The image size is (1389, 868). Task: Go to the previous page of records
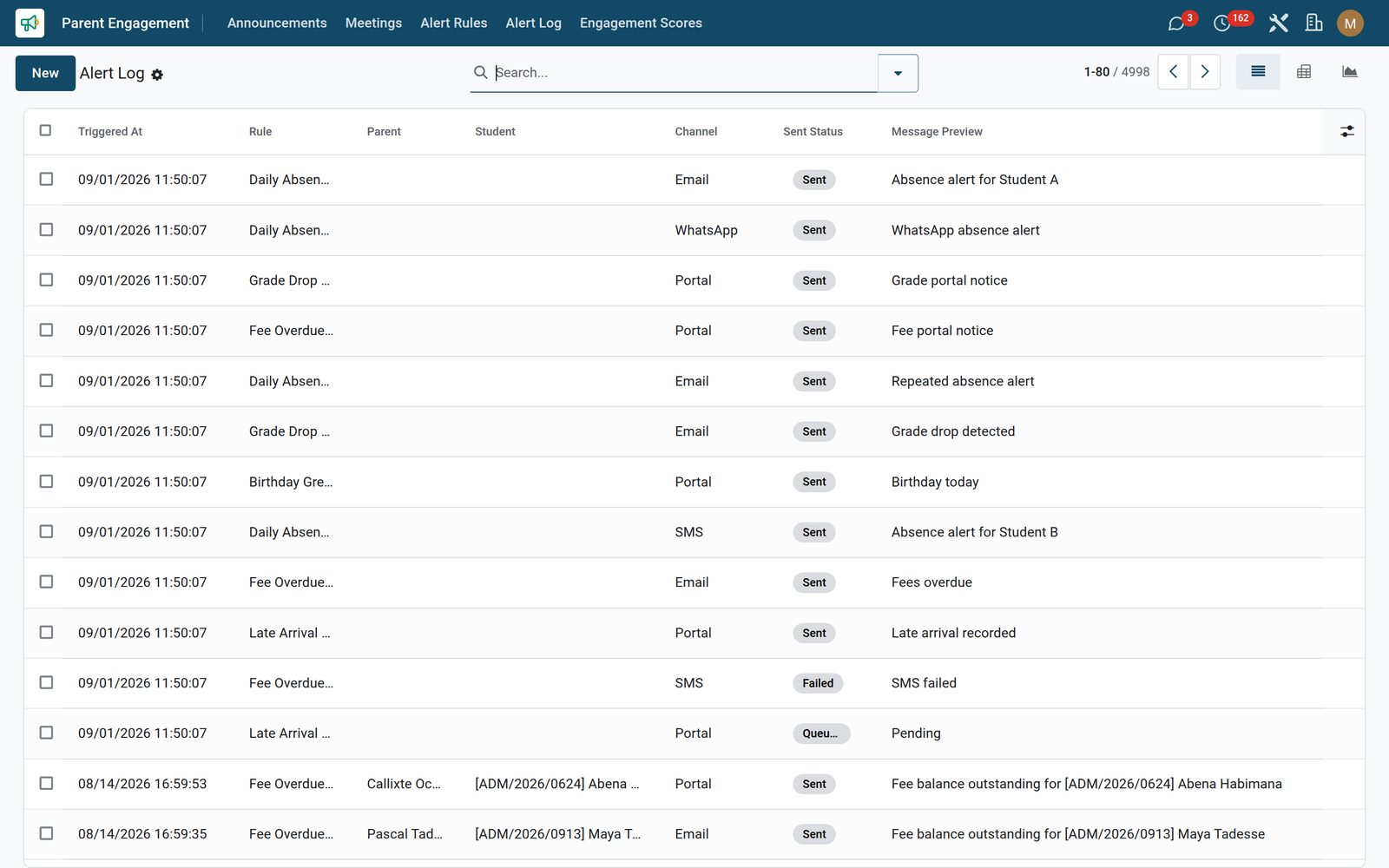click(1174, 72)
